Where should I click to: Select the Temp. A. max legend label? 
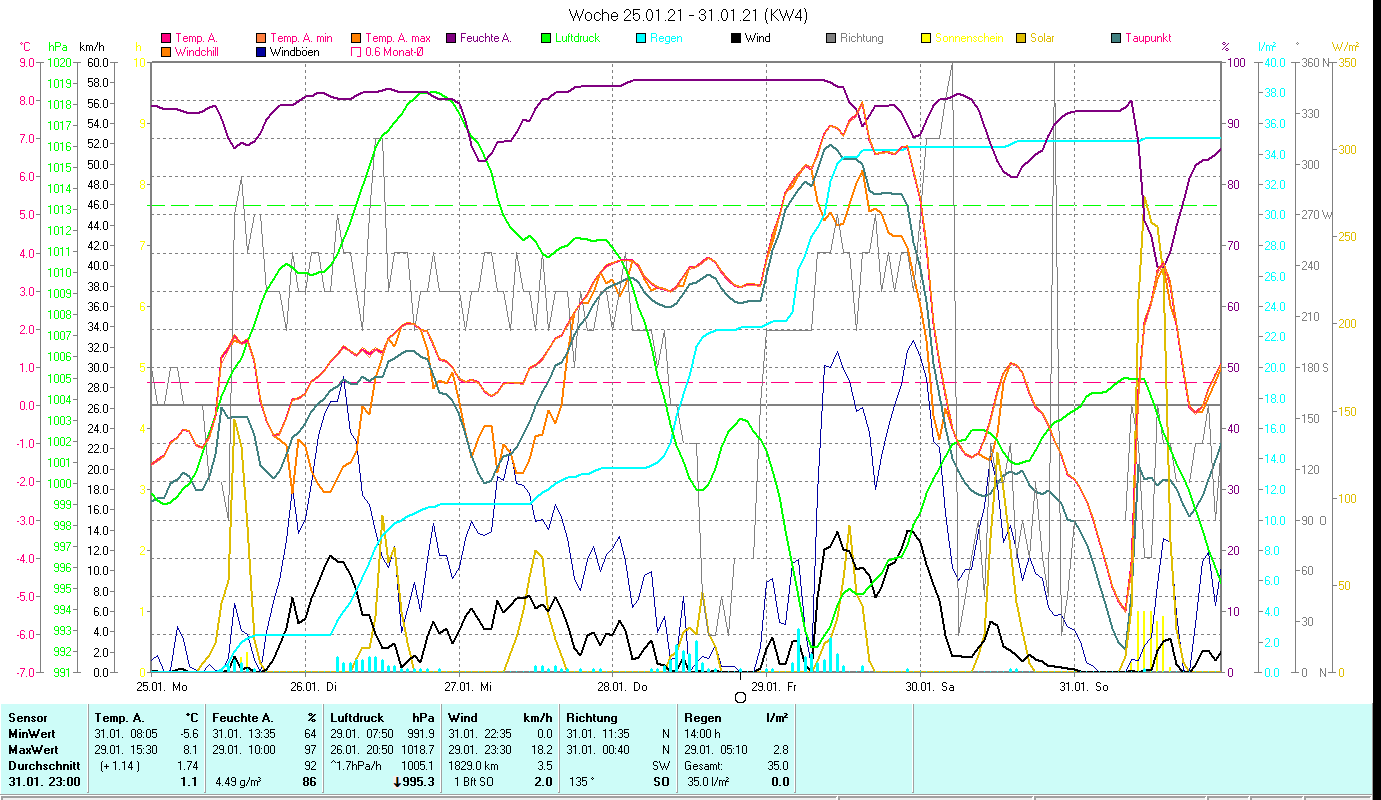(x=398, y=38)
